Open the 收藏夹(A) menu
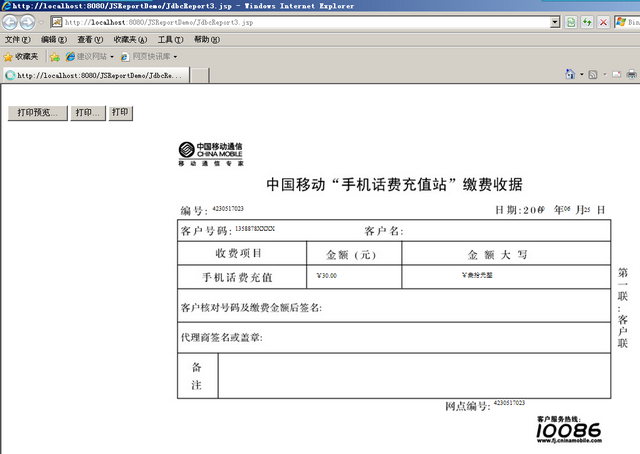The height and width of the screenshot is (454, 640). pyautogui.click(x=130, y=40)
